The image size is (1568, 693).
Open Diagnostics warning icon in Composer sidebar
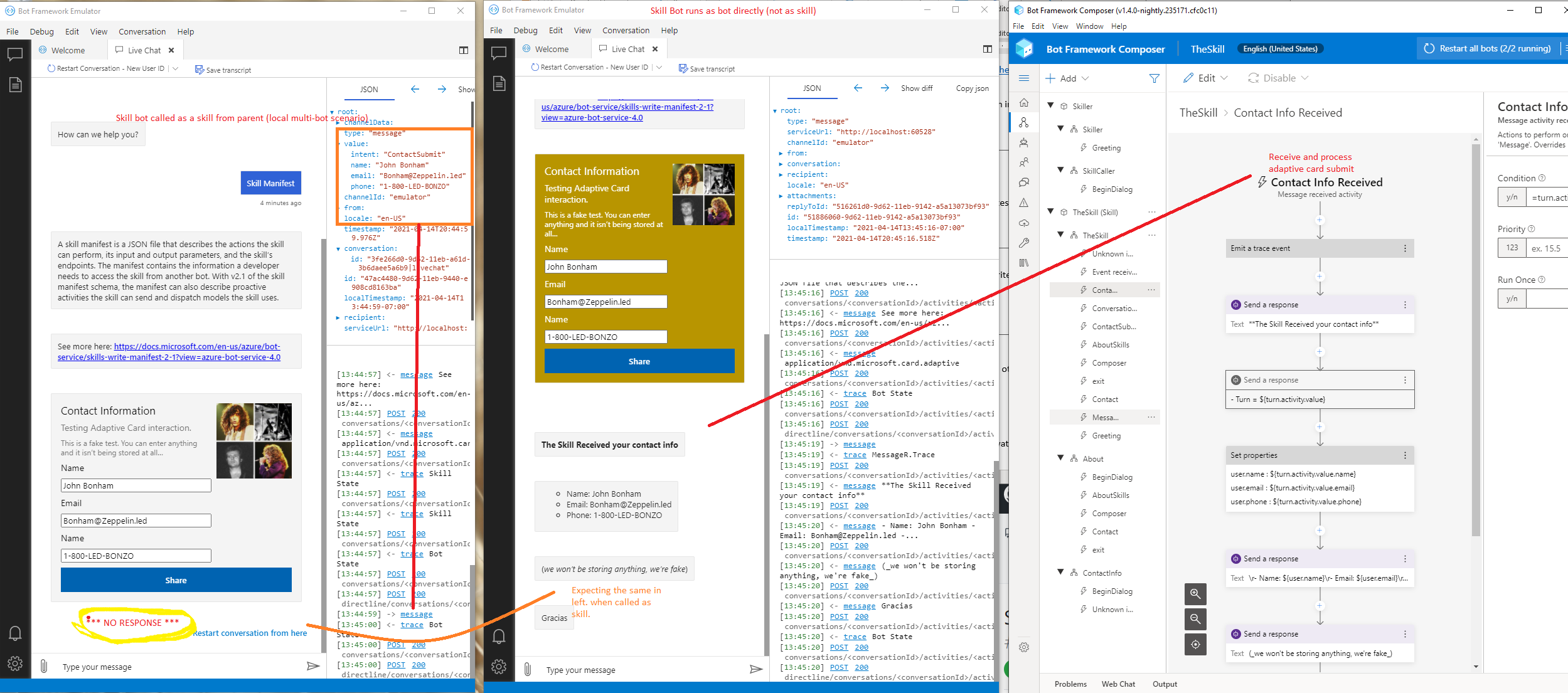click(1024, 203)
